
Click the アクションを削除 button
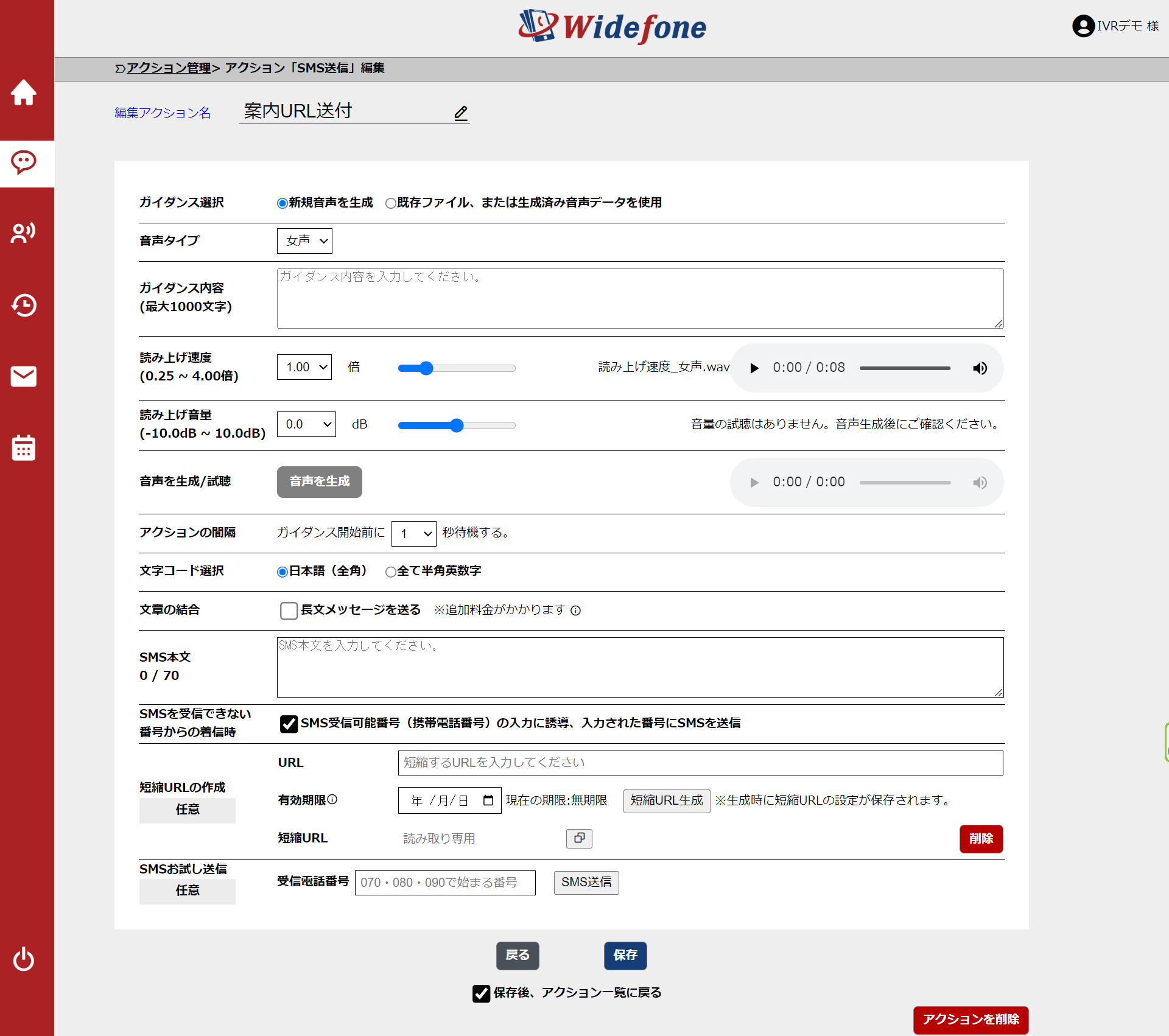coord(971,1020)
